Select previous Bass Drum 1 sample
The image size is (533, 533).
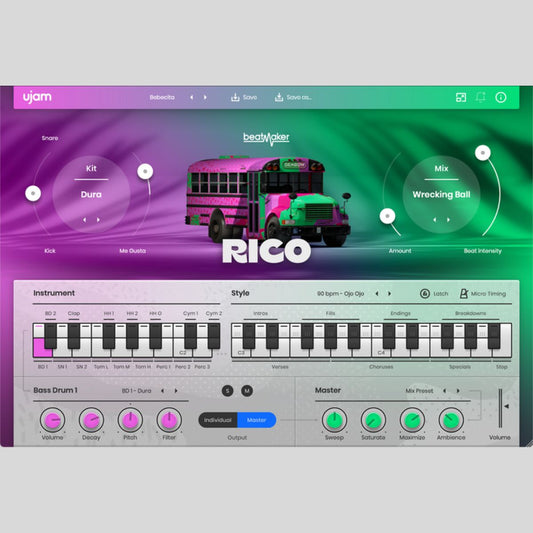coord(162,391)
